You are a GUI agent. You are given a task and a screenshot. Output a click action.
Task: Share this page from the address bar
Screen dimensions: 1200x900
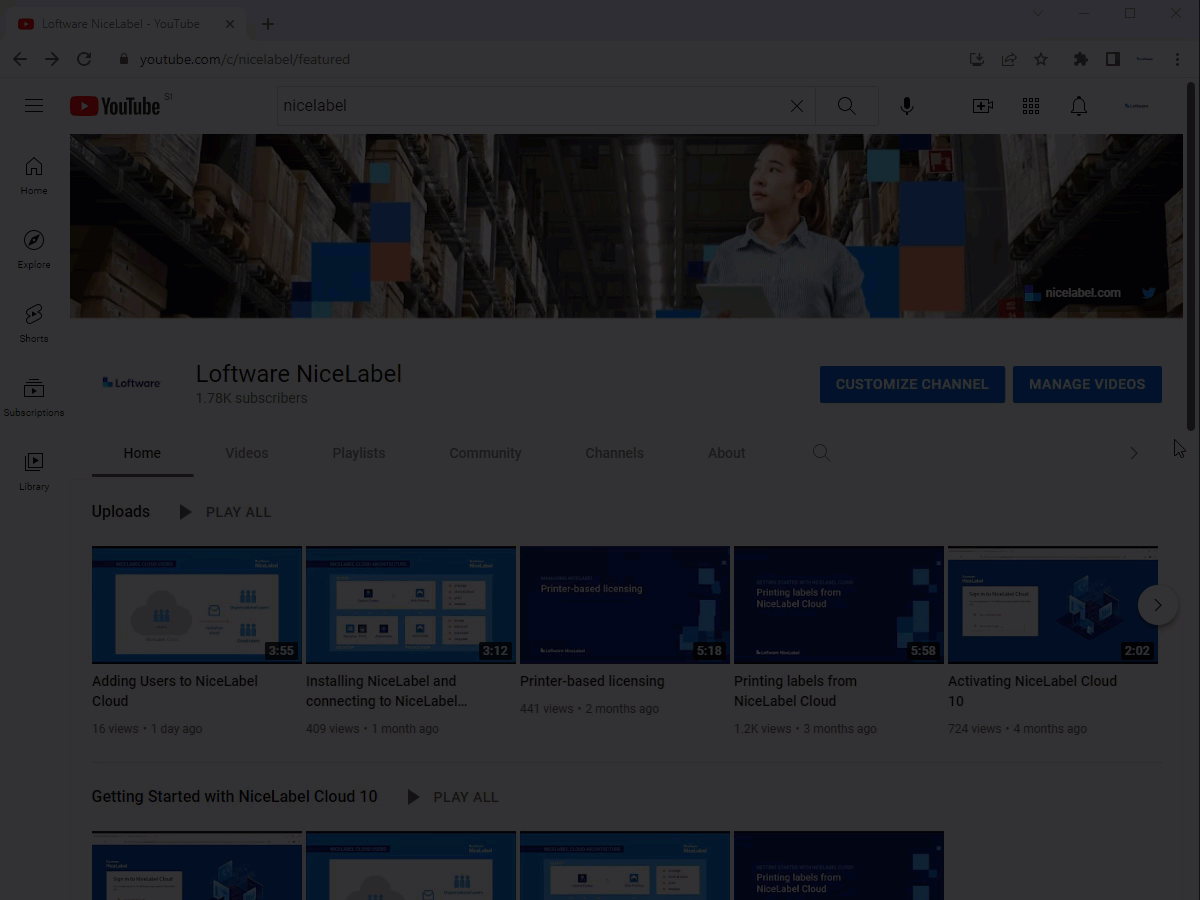tap(1009, 59)
